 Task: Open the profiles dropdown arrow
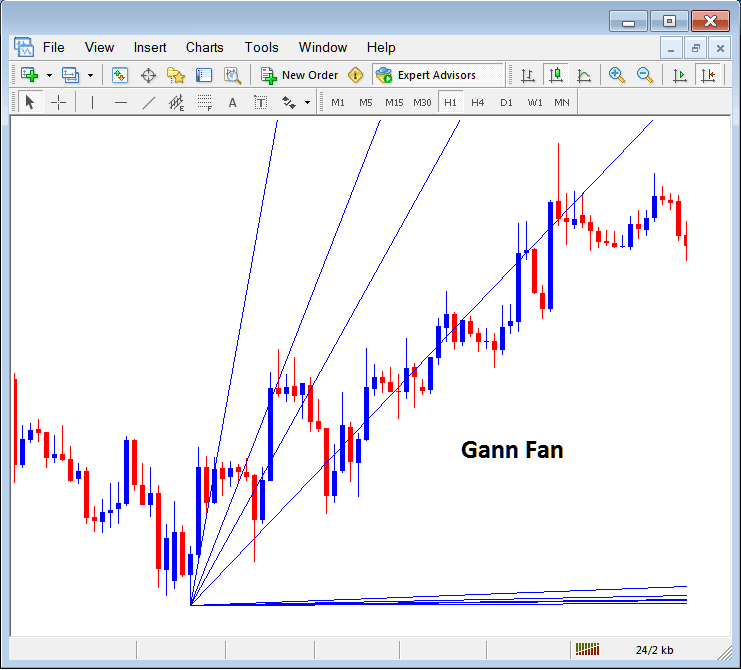point(89,75)
